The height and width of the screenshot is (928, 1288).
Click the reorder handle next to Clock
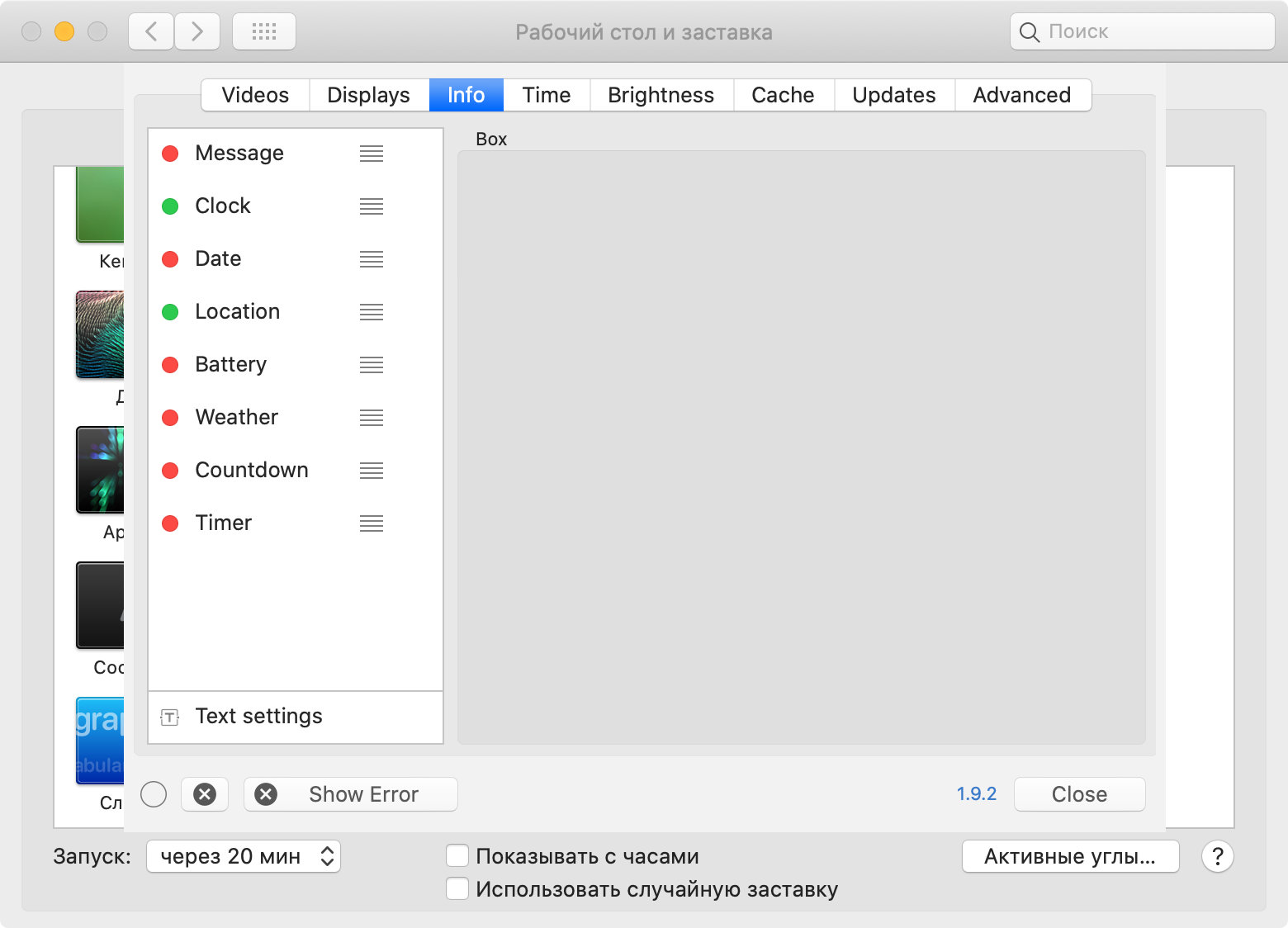pos(372,206)
